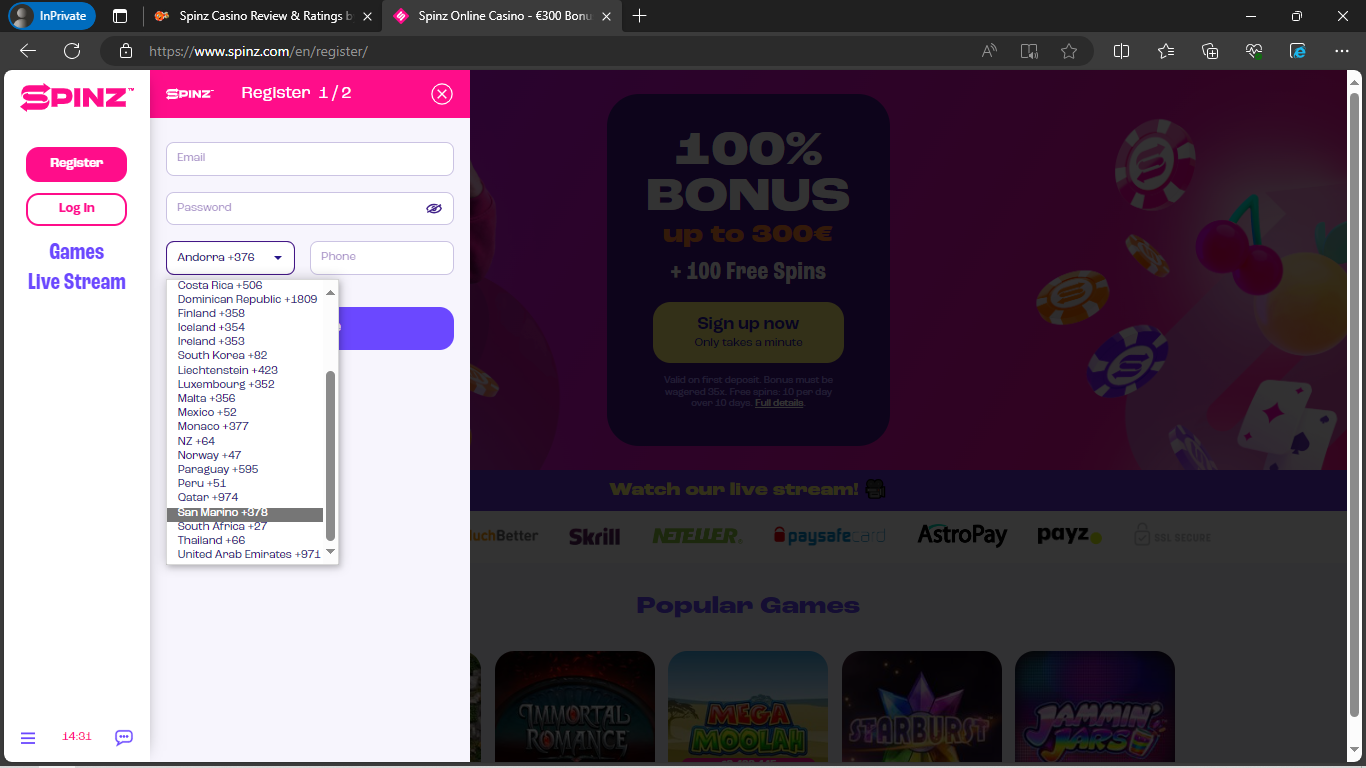Open the live chat bubble icon

point(124,737)
